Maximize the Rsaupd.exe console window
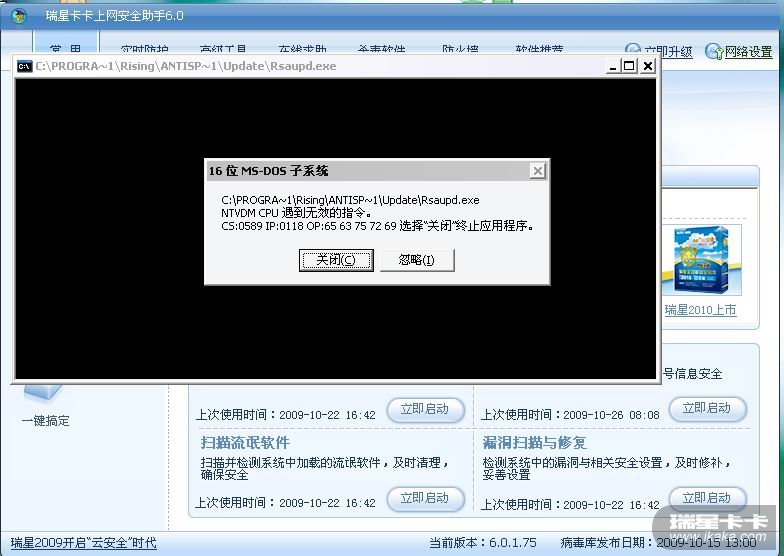This screenshot has width=784, height=556. tap(629, 66)
